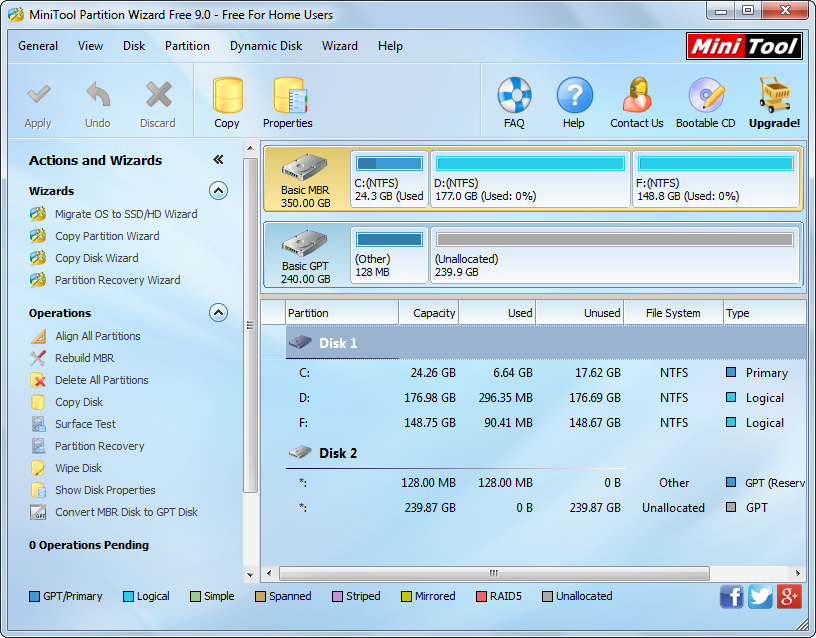Image resolution: width=816 pixels, height=638 pixels.
Task: Open the FAQ lifebuoy icon
Action: 514,95
